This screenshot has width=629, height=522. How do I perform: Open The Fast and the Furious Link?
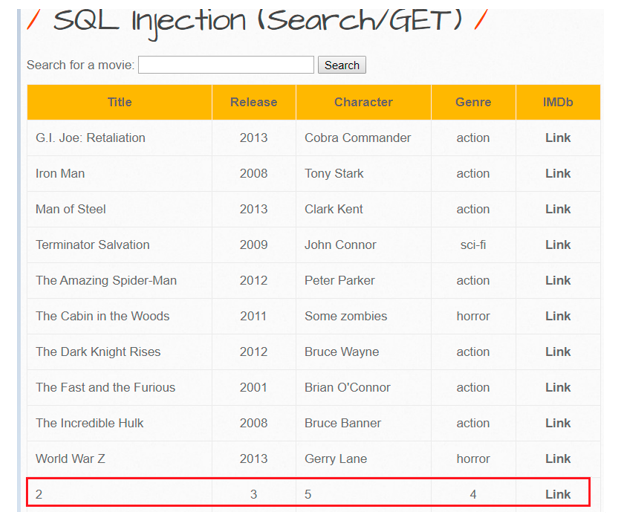(x=557, y=388)
